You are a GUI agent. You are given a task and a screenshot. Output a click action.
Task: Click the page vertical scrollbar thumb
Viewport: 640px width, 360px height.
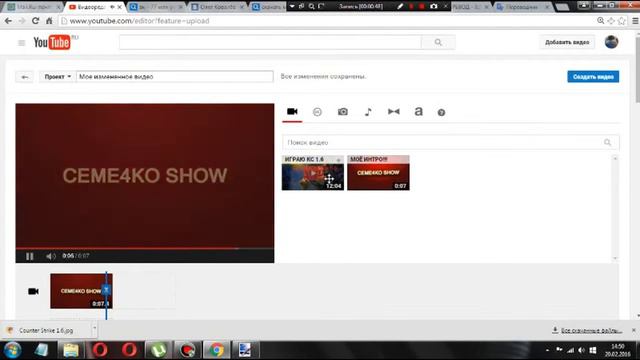pos(637,69)
